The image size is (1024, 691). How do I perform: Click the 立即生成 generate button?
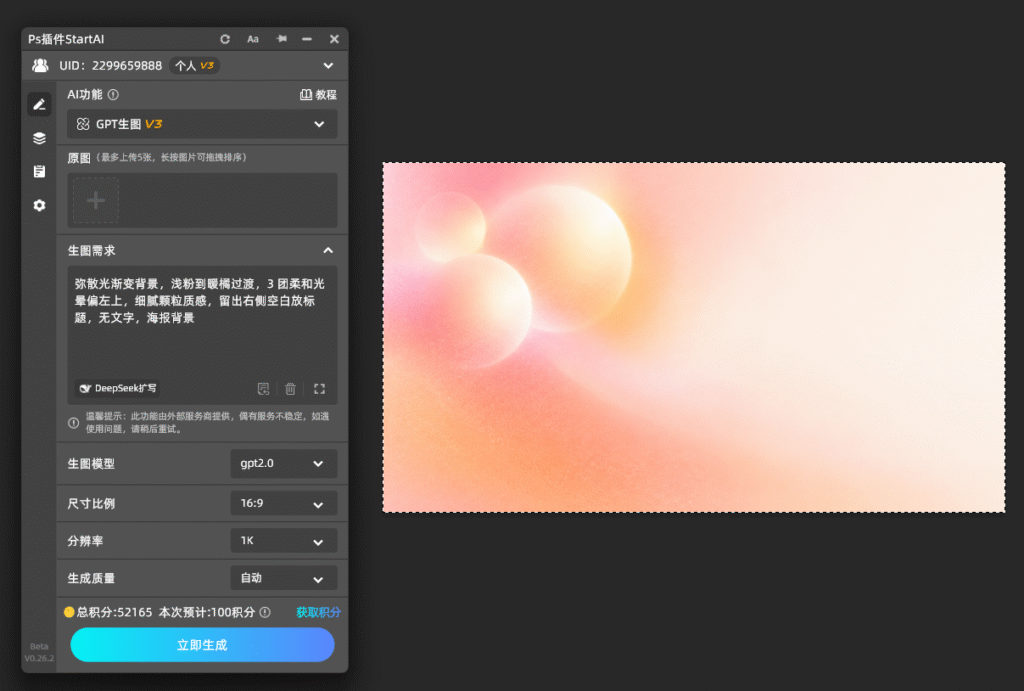point(202,645)
